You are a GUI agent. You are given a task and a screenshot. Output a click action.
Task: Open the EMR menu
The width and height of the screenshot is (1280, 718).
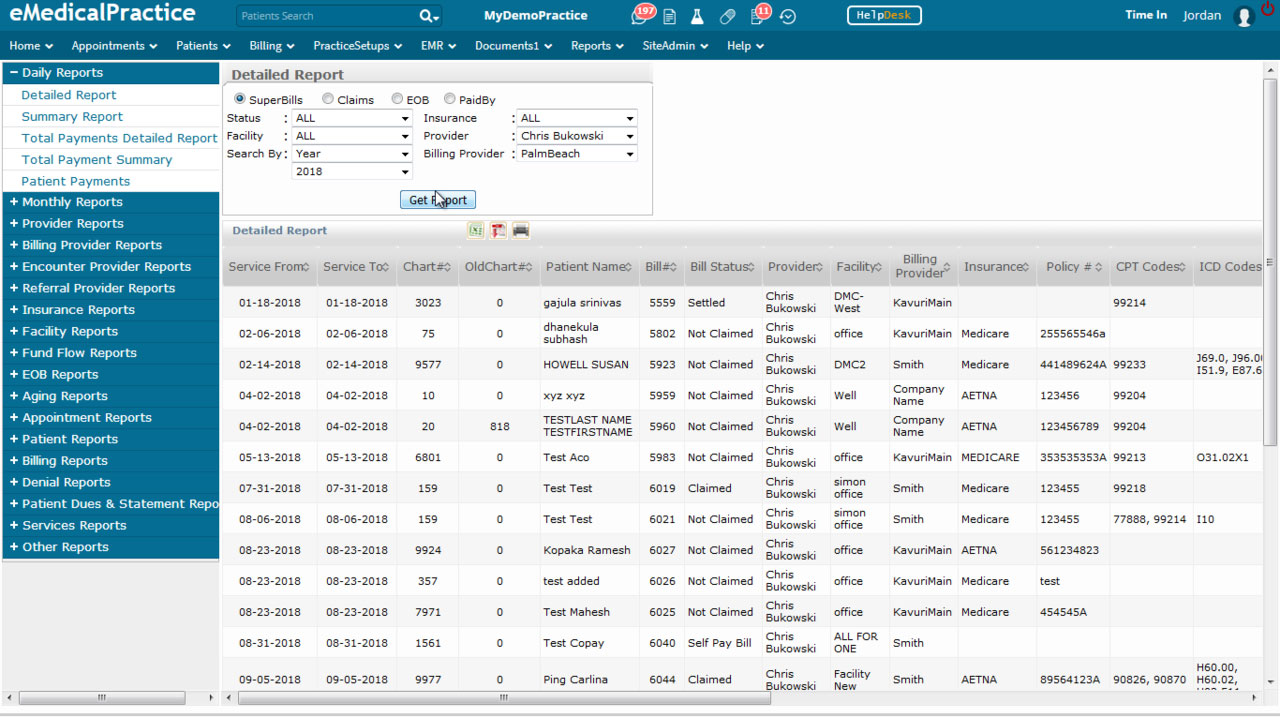438,46
